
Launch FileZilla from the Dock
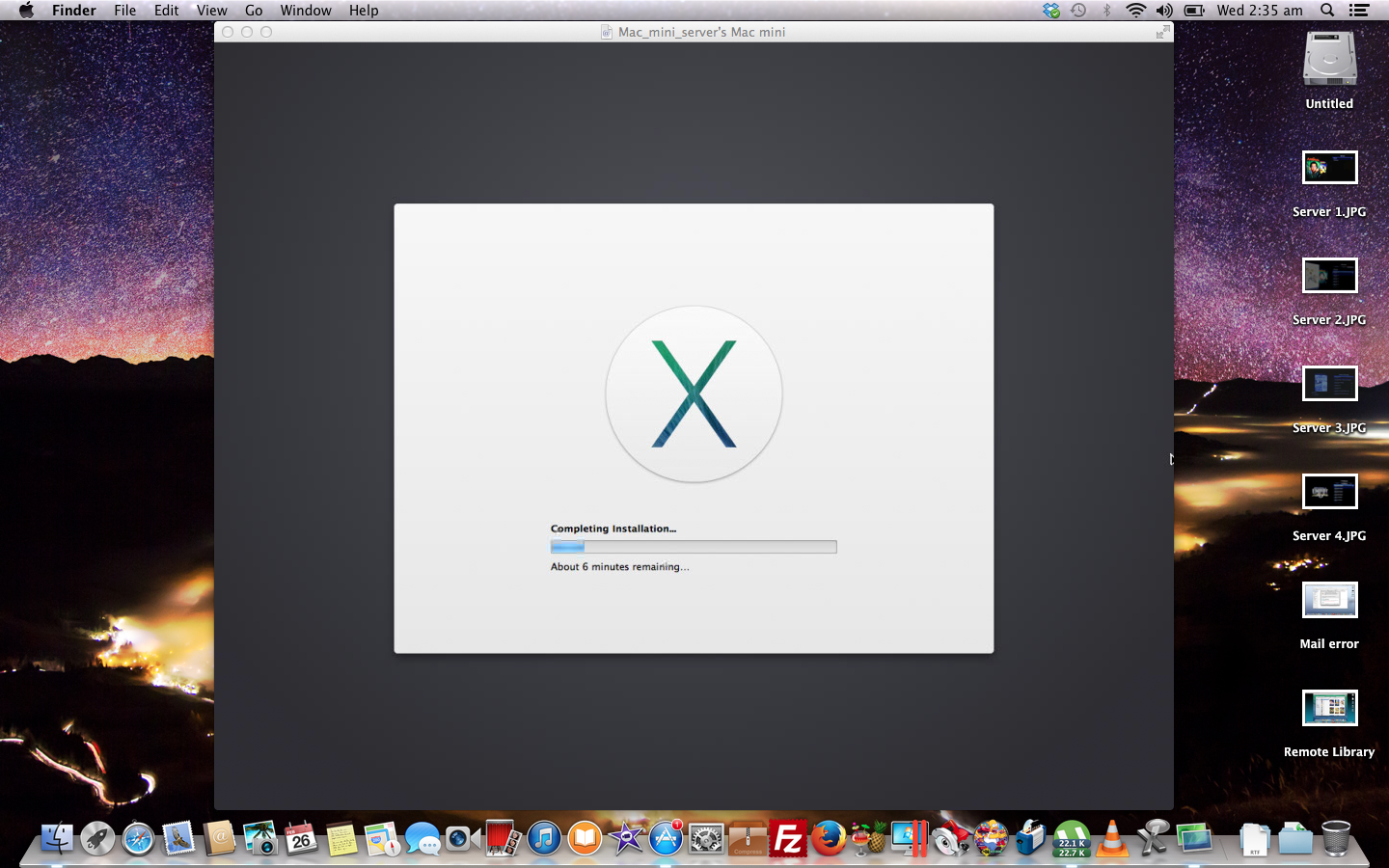tap(788, 838)
